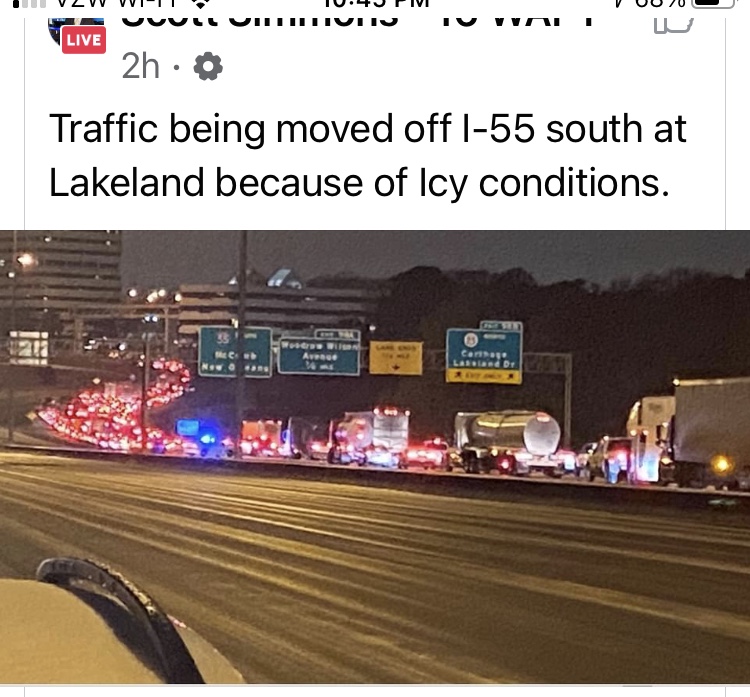Tap the 'VZW Wi-Fi' carrier label
This screenshot has height=697, width=750.
click(x=119, y=4)
